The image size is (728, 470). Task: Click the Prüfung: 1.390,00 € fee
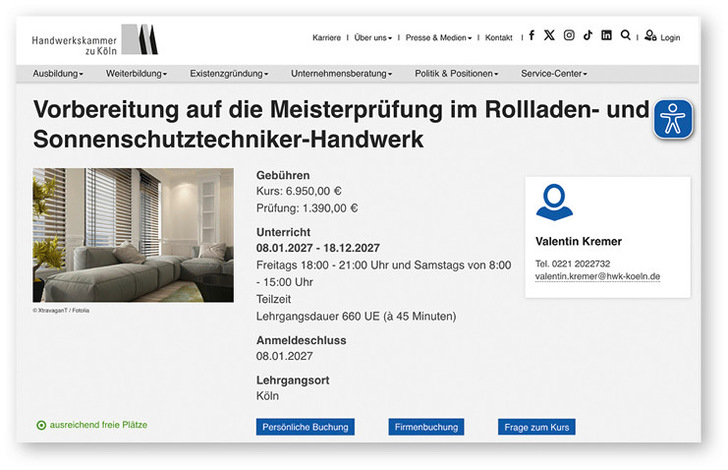pos(307,208)
